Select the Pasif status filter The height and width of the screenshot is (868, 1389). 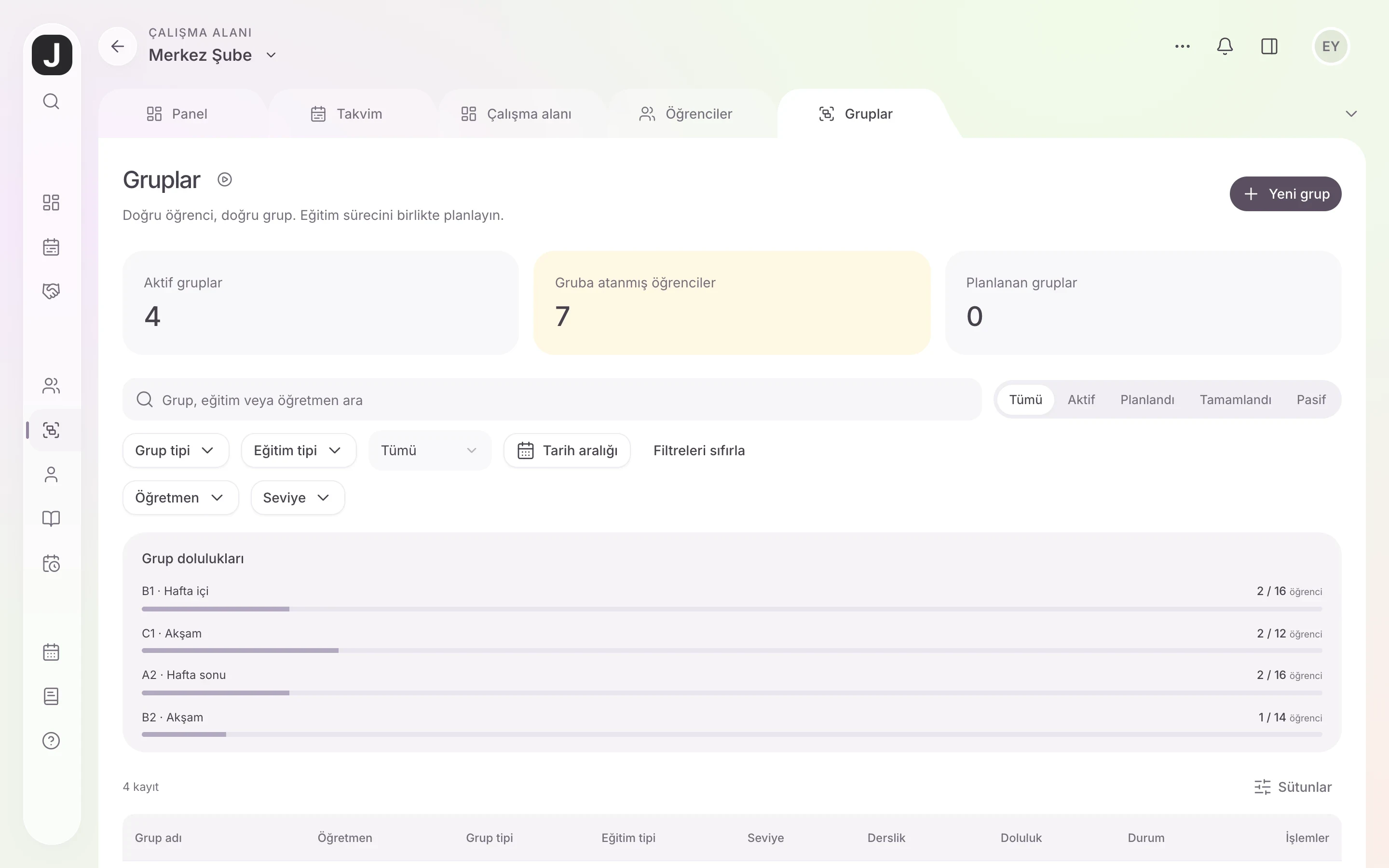click(x=1311, y=400)
